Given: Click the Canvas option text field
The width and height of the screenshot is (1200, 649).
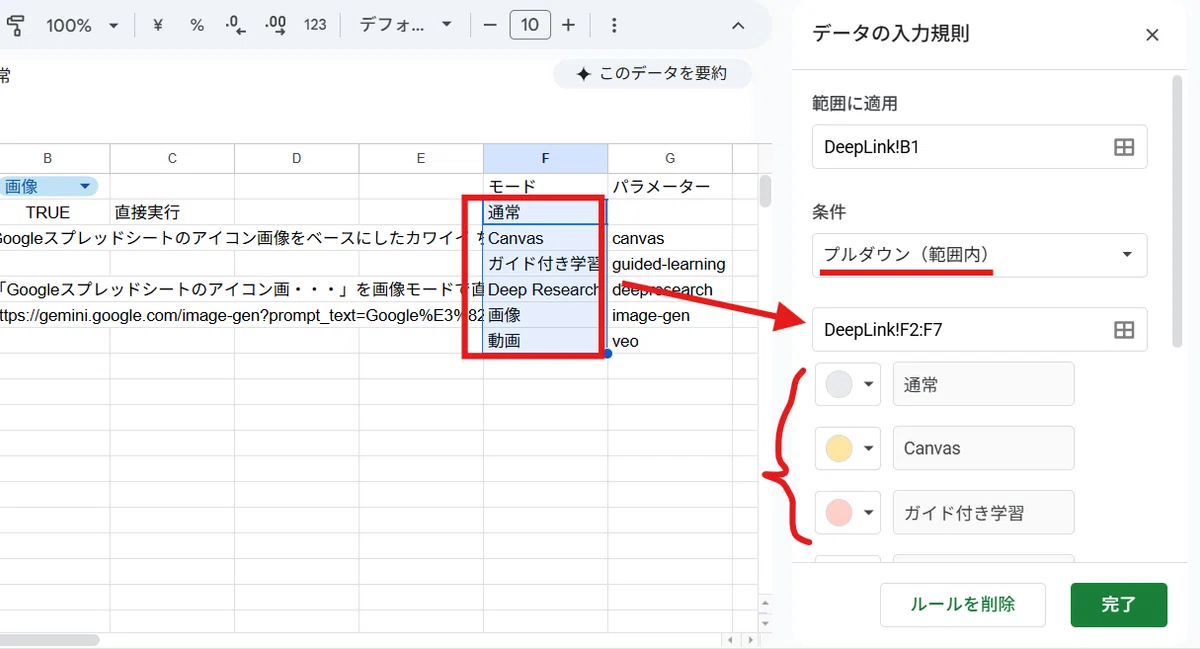Looking at the screenshot, I should 983,448.
